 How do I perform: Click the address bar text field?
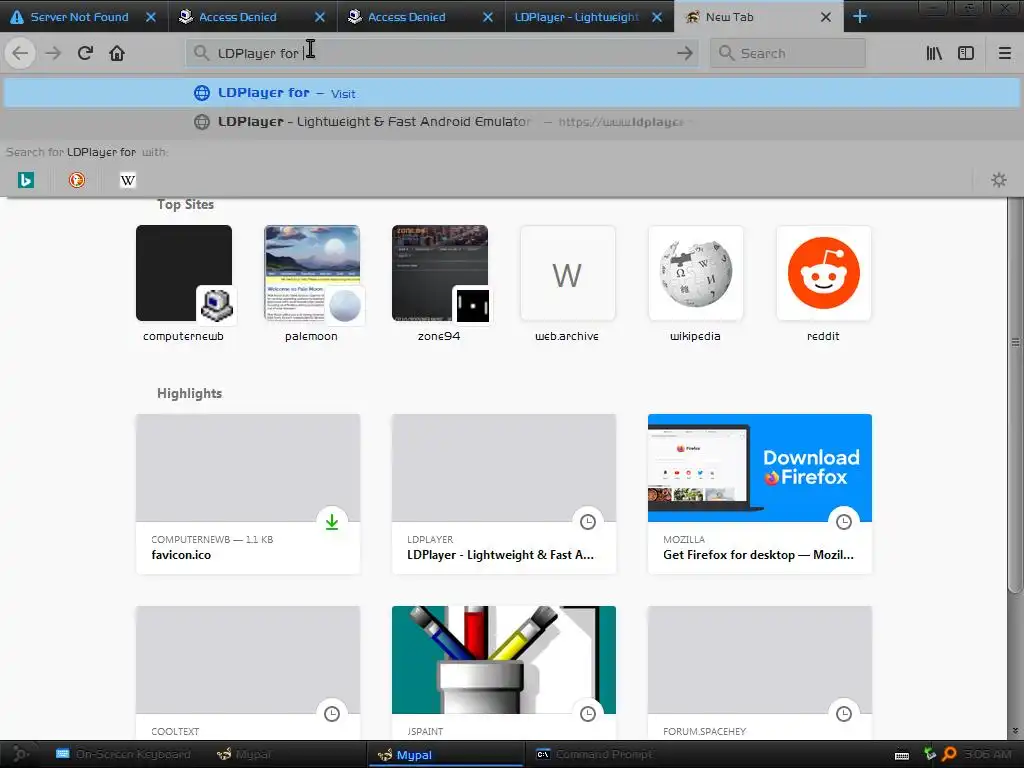(441, 54)
